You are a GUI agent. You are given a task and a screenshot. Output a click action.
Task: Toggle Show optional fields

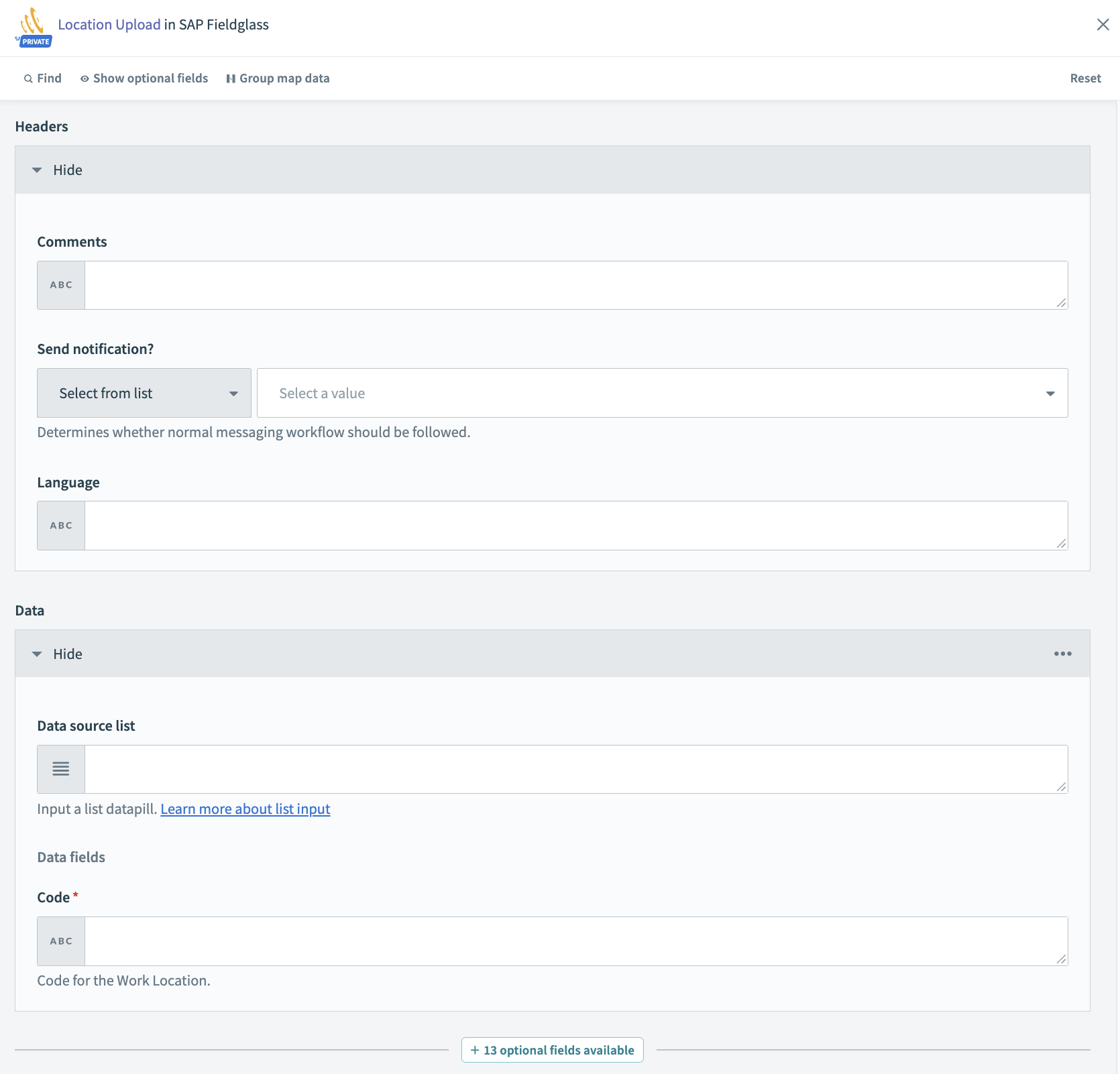pyautogui.click(x=144, y=78)
